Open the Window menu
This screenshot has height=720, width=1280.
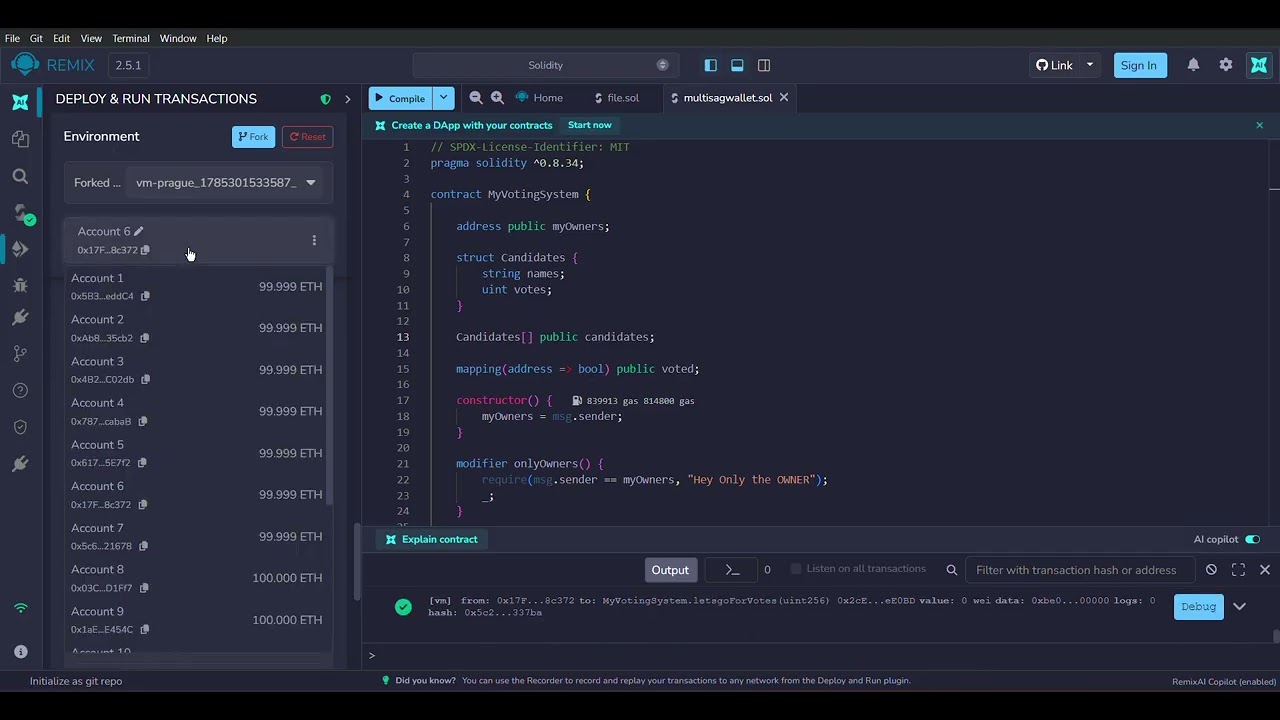coord(178,38)
